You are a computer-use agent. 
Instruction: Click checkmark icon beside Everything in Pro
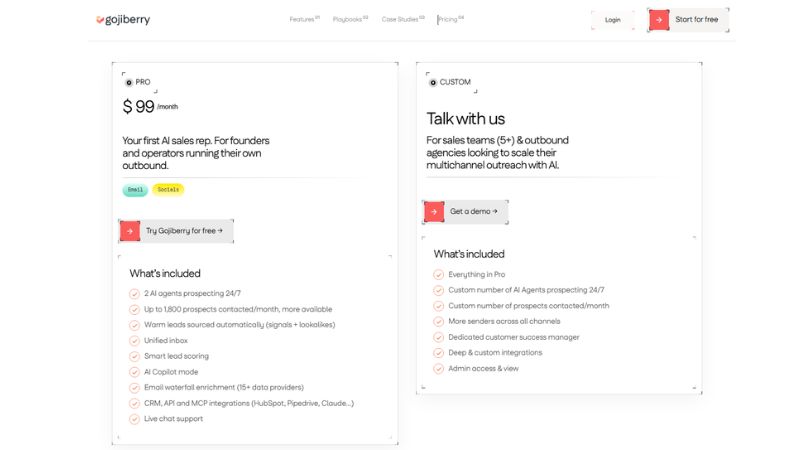coord(438,274)
